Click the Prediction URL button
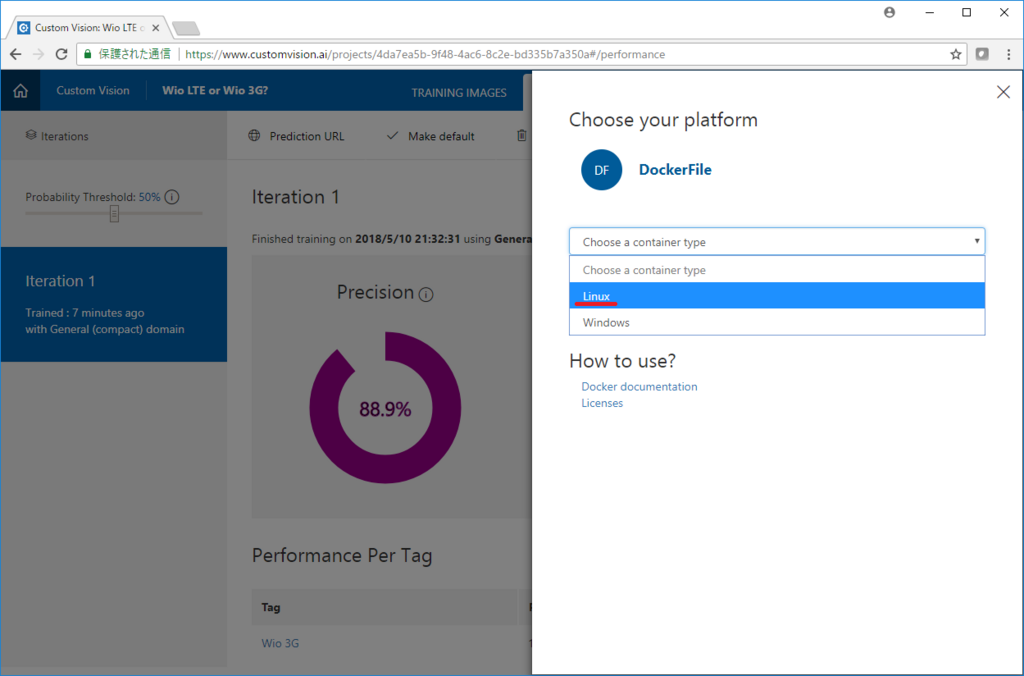This screenshot has width=1024, height=676. 296,136
